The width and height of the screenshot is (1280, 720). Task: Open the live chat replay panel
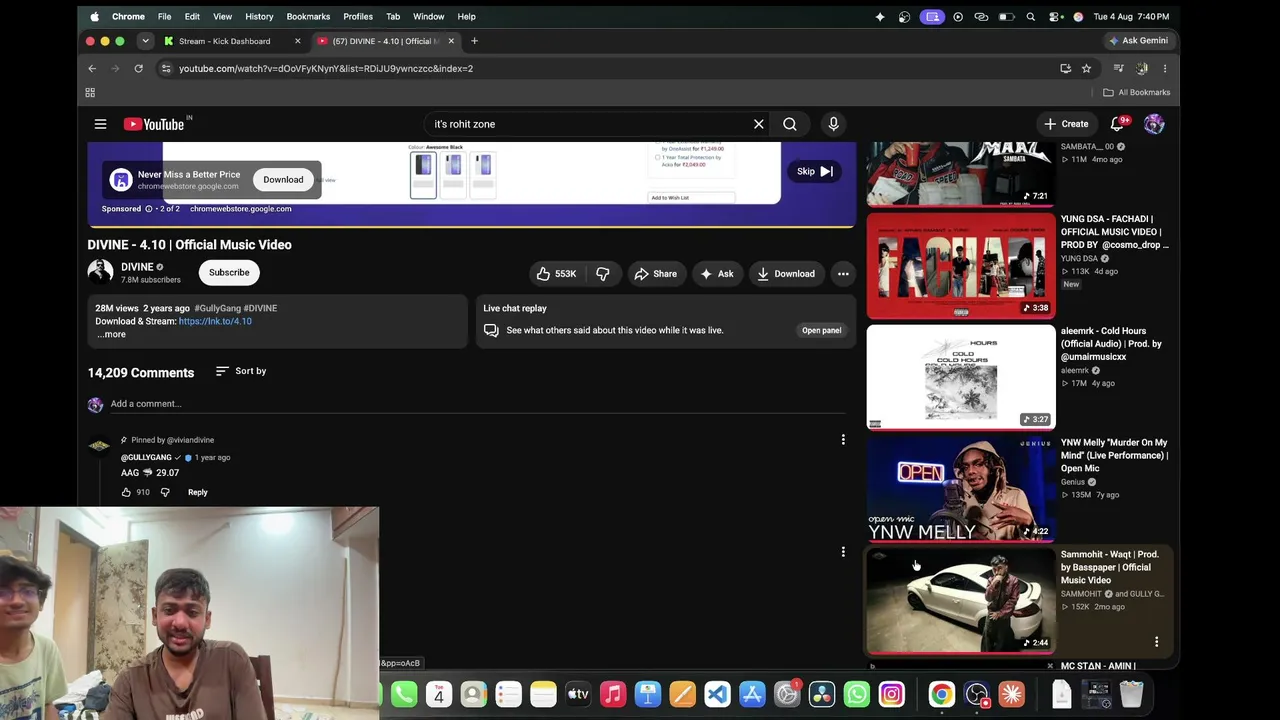point(821,330)
